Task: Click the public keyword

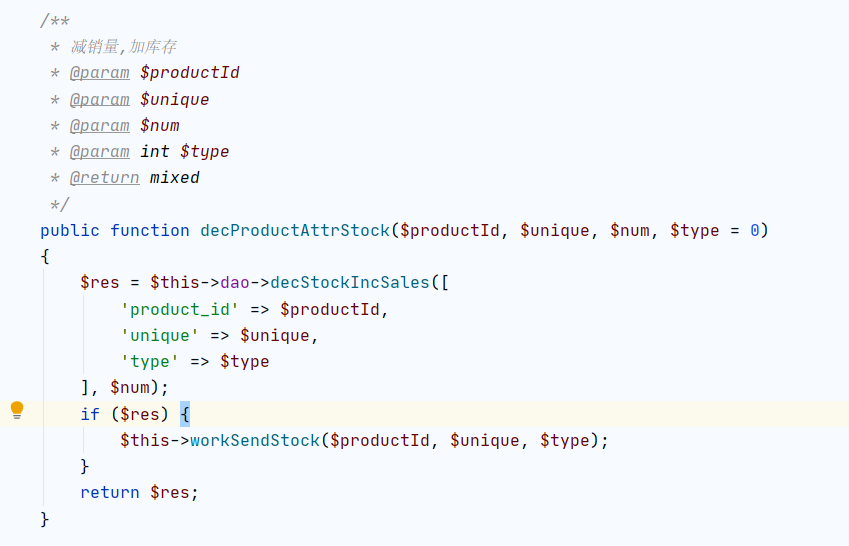Action: [x=70, y=230]
